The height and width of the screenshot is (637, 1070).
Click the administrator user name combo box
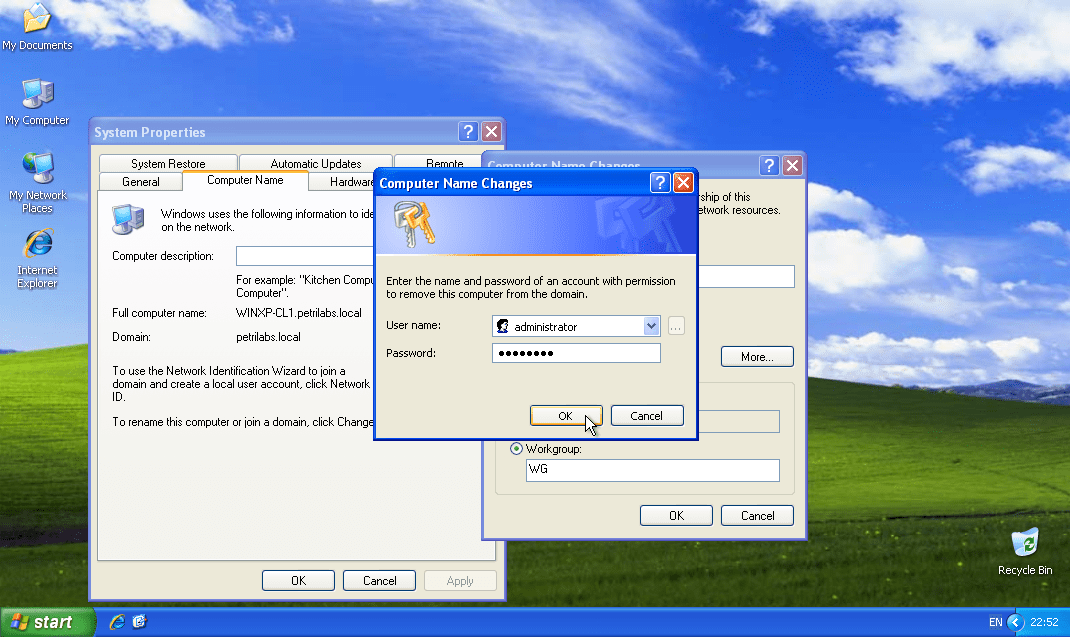pos(576,326)
